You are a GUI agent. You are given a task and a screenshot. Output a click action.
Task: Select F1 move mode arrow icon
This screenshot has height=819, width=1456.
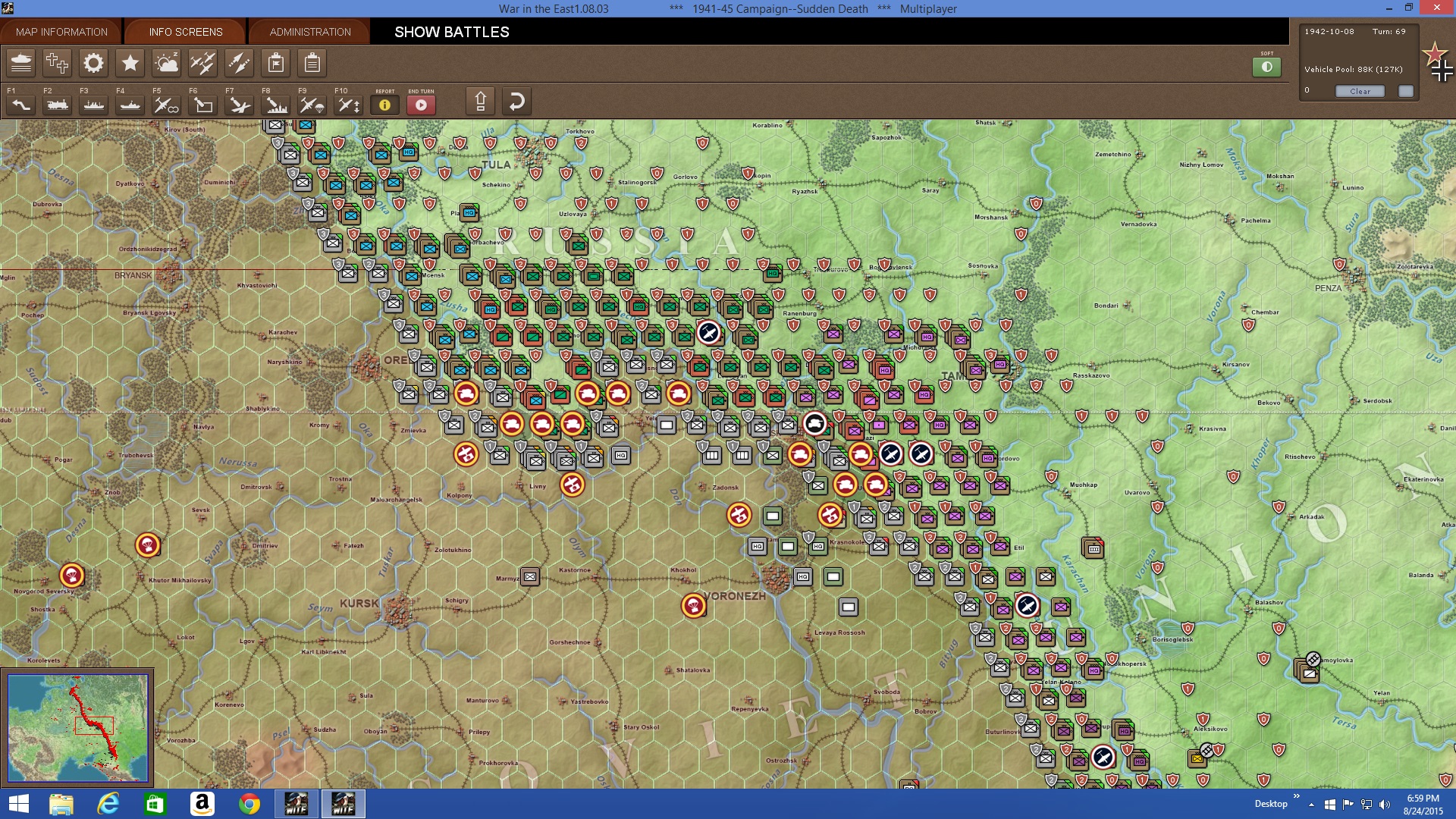pos(20,105)
